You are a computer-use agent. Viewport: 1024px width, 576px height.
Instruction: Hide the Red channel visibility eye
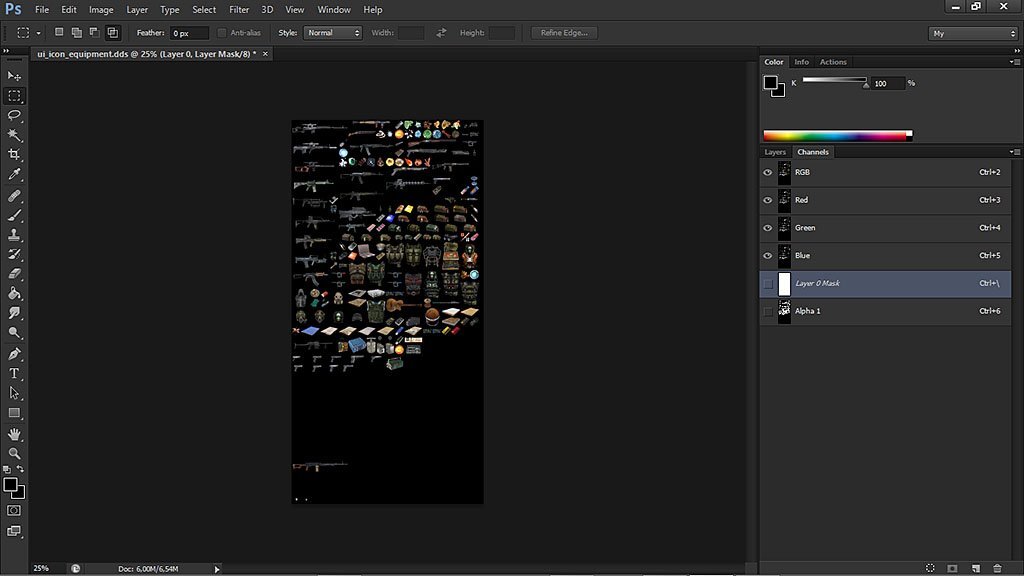click(x=768, y=200)
